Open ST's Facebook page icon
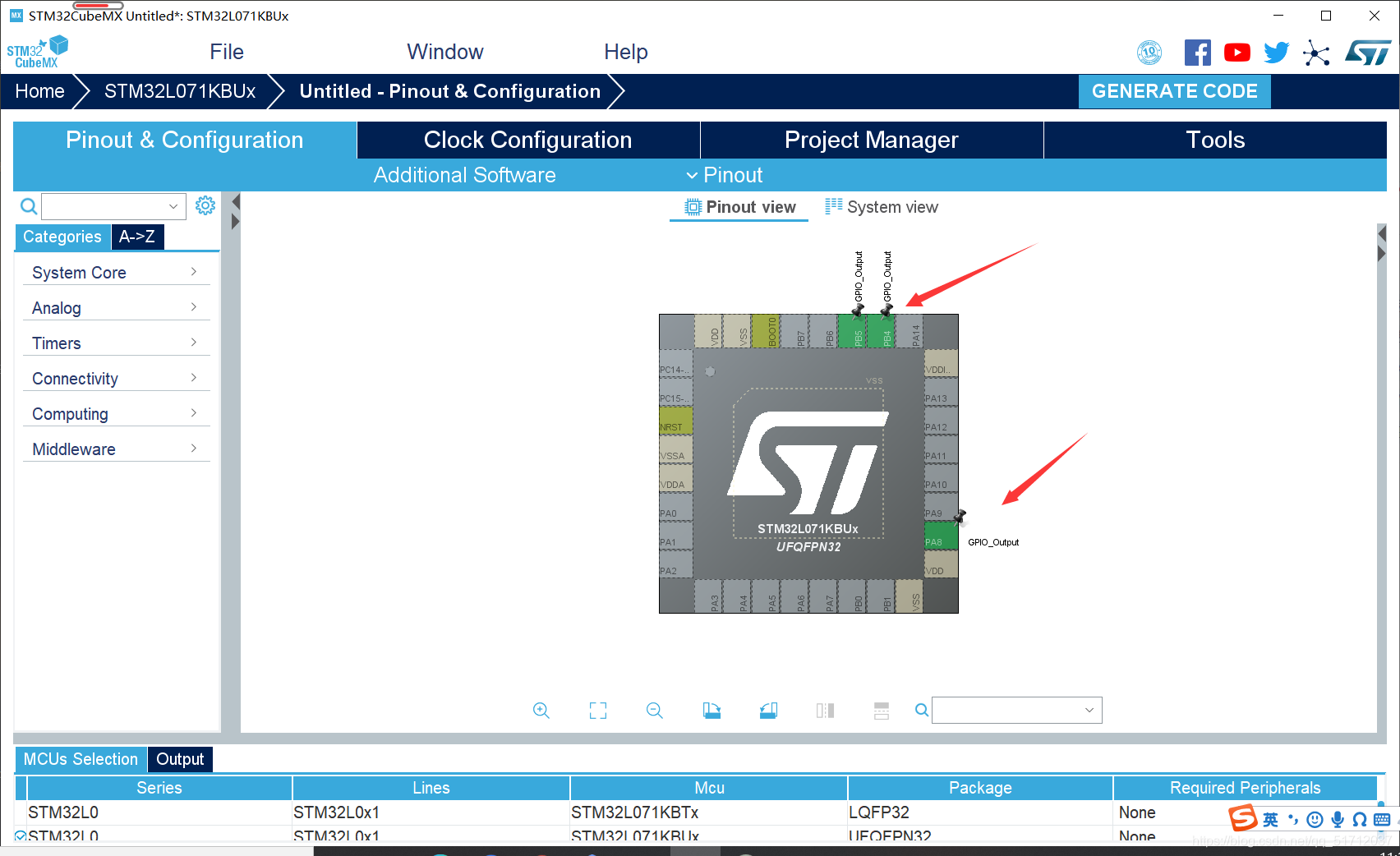Viewport: 1400px width, 856px height. click(1197, 53)
